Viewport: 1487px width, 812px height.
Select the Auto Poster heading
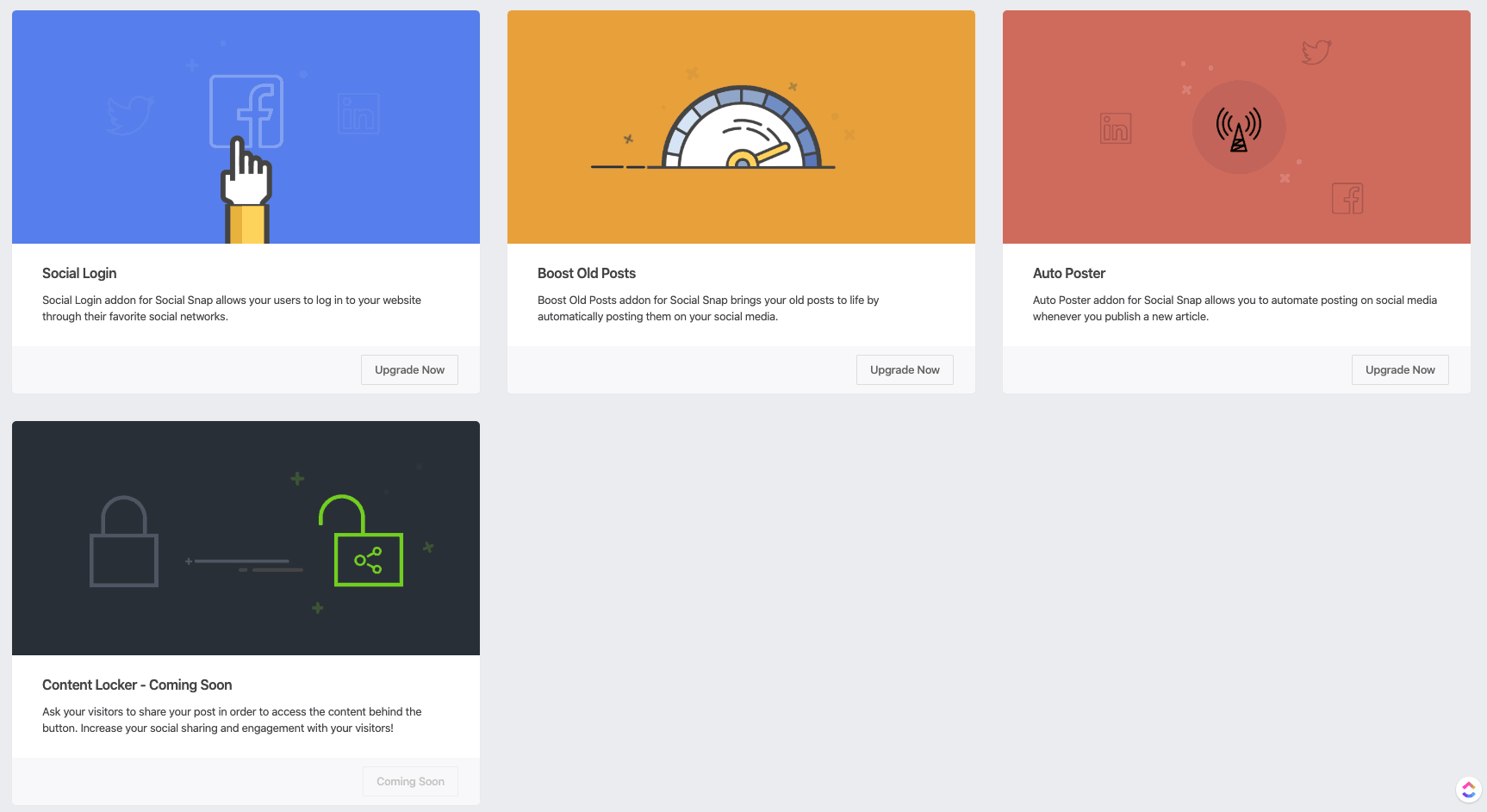[x=1068, y=273]
